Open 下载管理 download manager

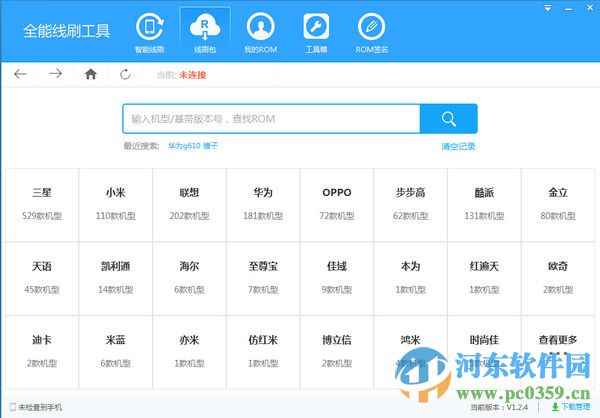[571, 407]
